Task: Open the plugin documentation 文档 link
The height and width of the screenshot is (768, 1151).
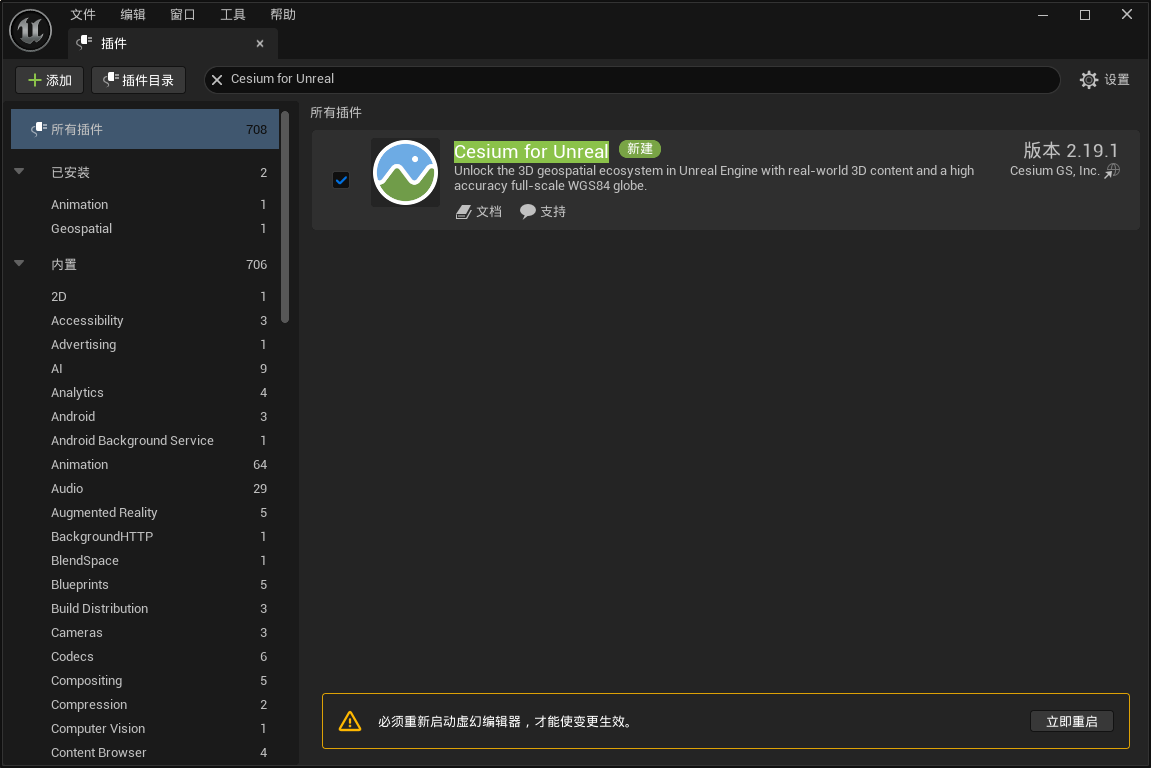Action: pyautogui.click(x=479, y=211)
